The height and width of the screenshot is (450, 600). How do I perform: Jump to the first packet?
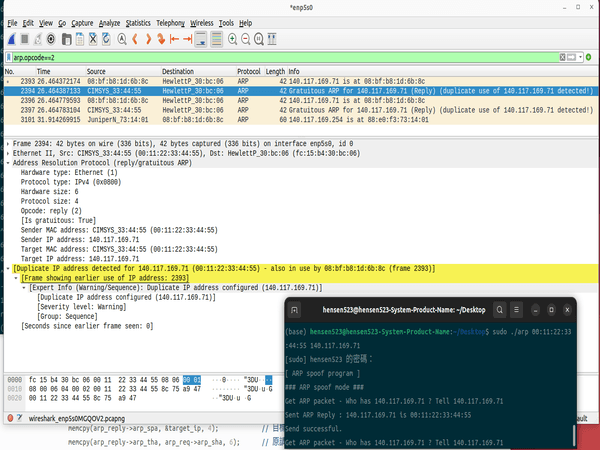click(x=174, y=39)
